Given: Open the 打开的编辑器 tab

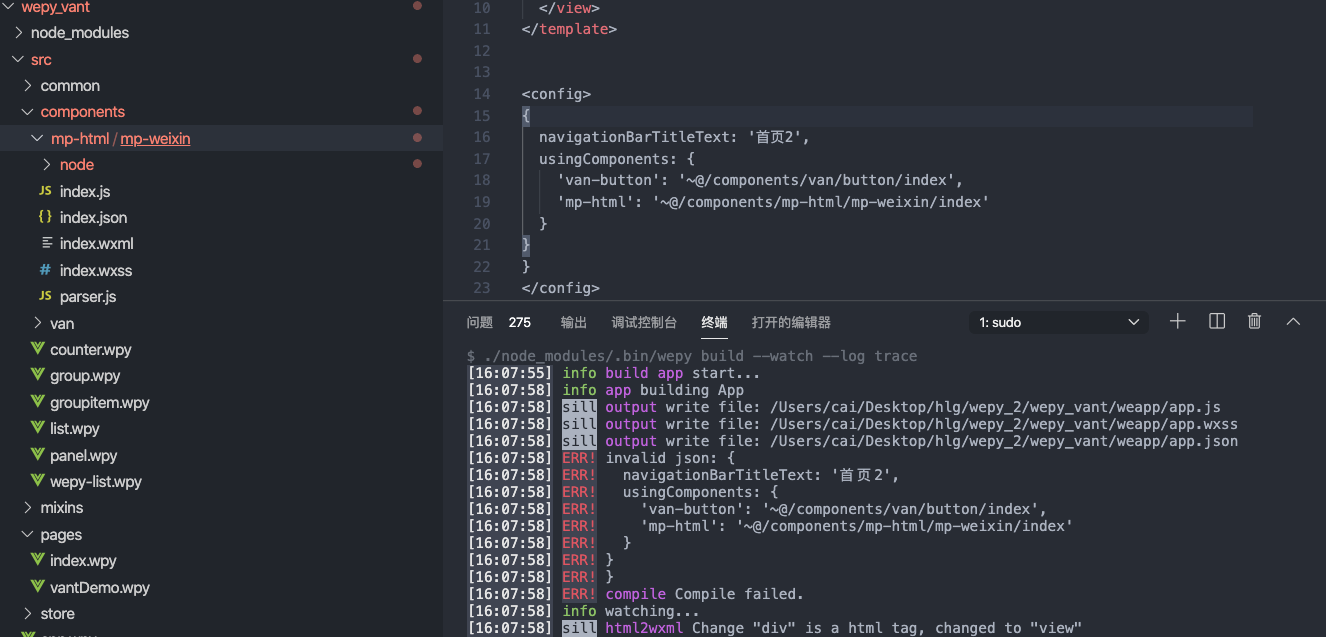Looking at the screenshot, I should pos(791,322).
